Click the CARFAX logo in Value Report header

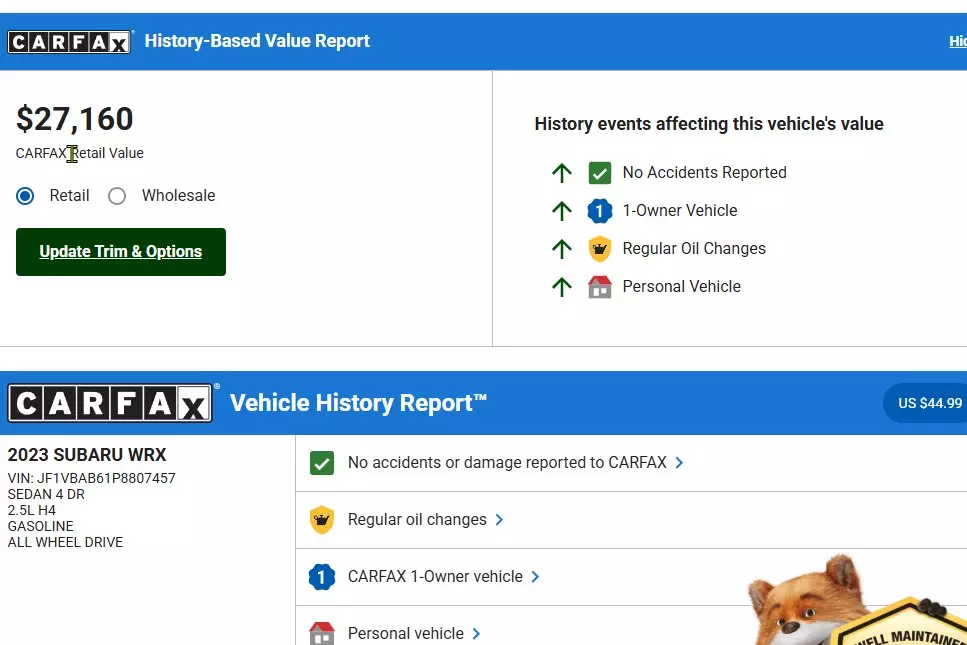70,41
